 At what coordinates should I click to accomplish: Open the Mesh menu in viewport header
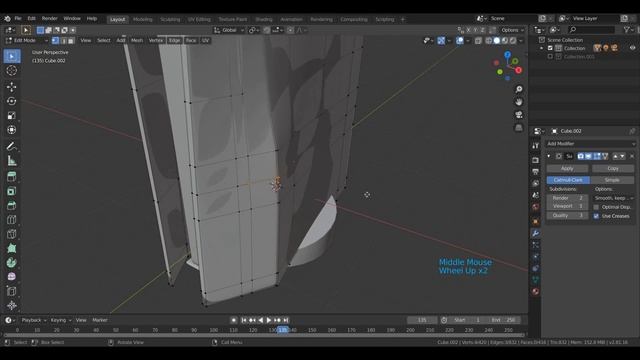pyautogui.click(x=137, y=40)
